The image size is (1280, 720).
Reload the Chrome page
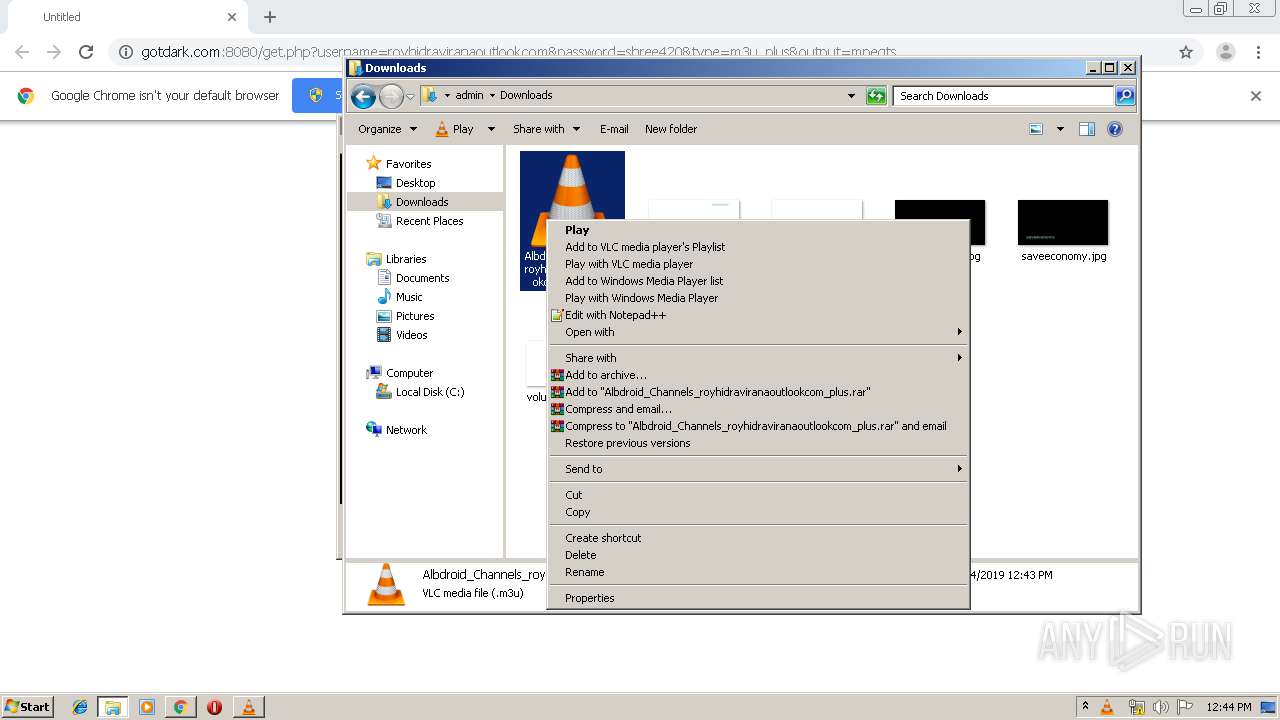pyautogui.click(x=86, y=52)
